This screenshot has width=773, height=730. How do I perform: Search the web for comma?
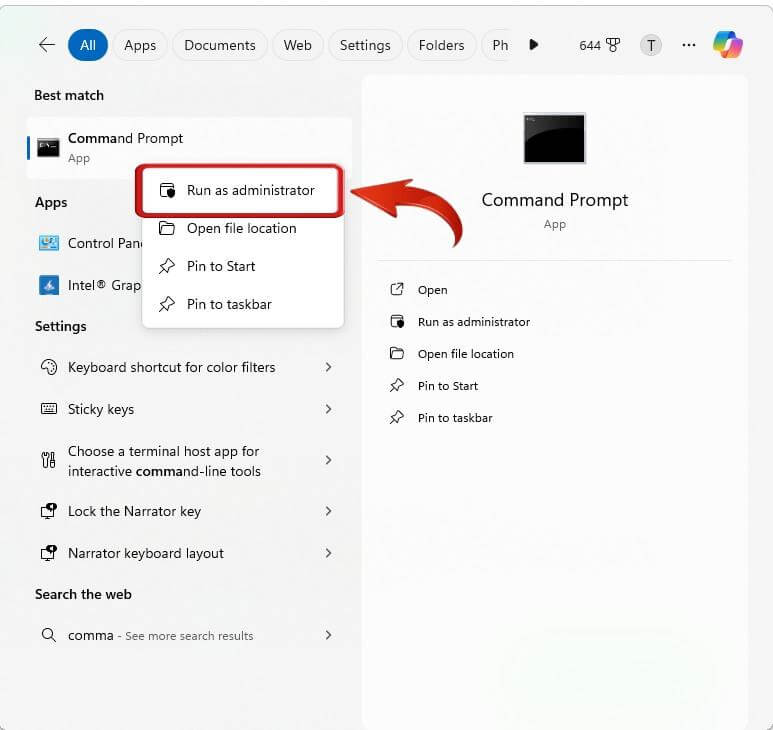point(187,635)
